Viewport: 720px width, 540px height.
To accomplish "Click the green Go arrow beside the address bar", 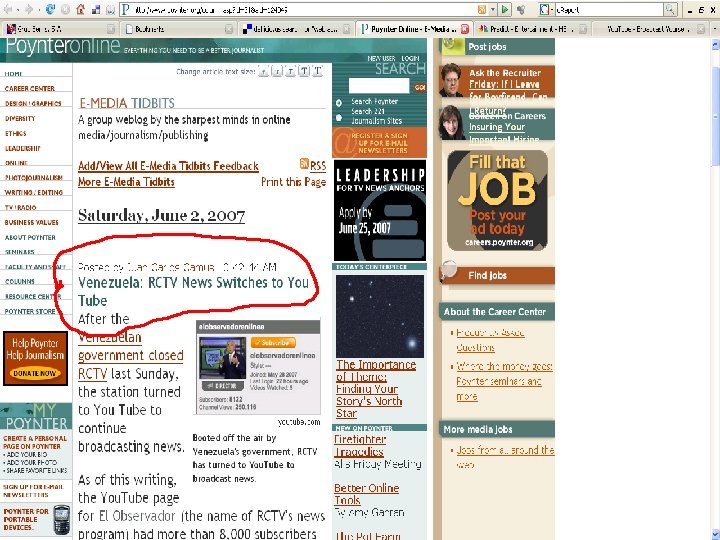I will pyautogui.click(x=505, y=9).
